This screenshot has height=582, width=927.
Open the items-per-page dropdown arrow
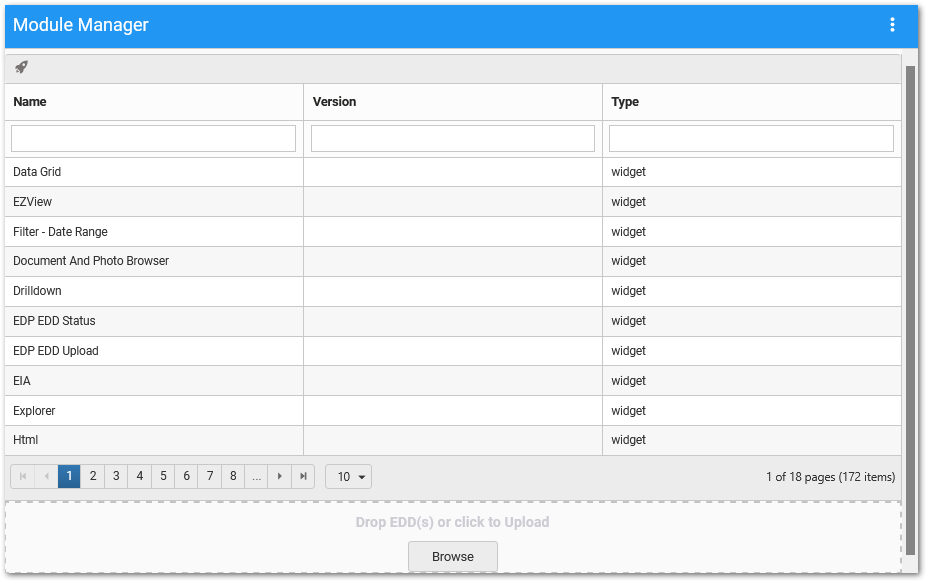[359, 476]
